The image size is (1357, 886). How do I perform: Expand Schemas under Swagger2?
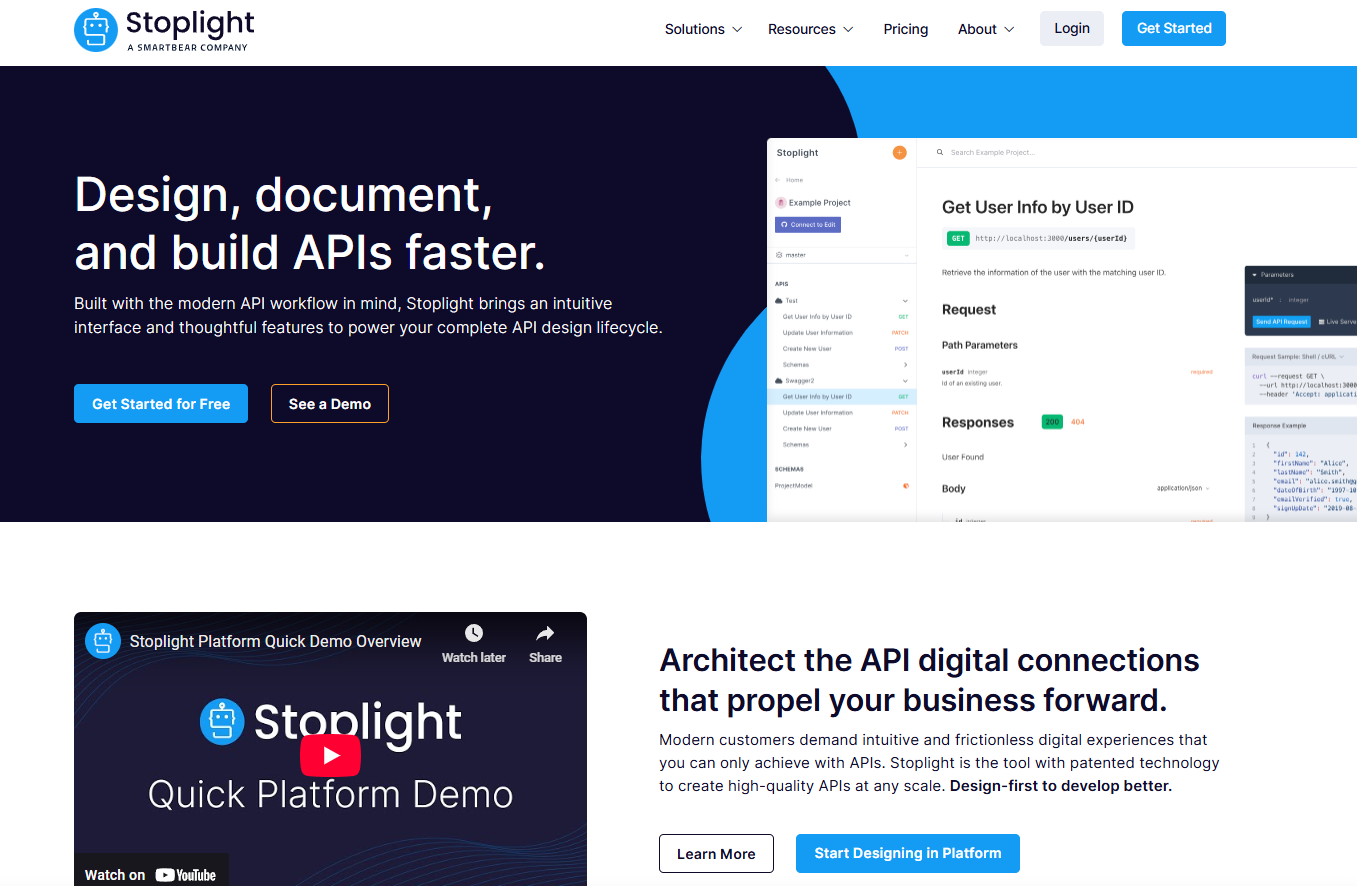tap(906, 444)
